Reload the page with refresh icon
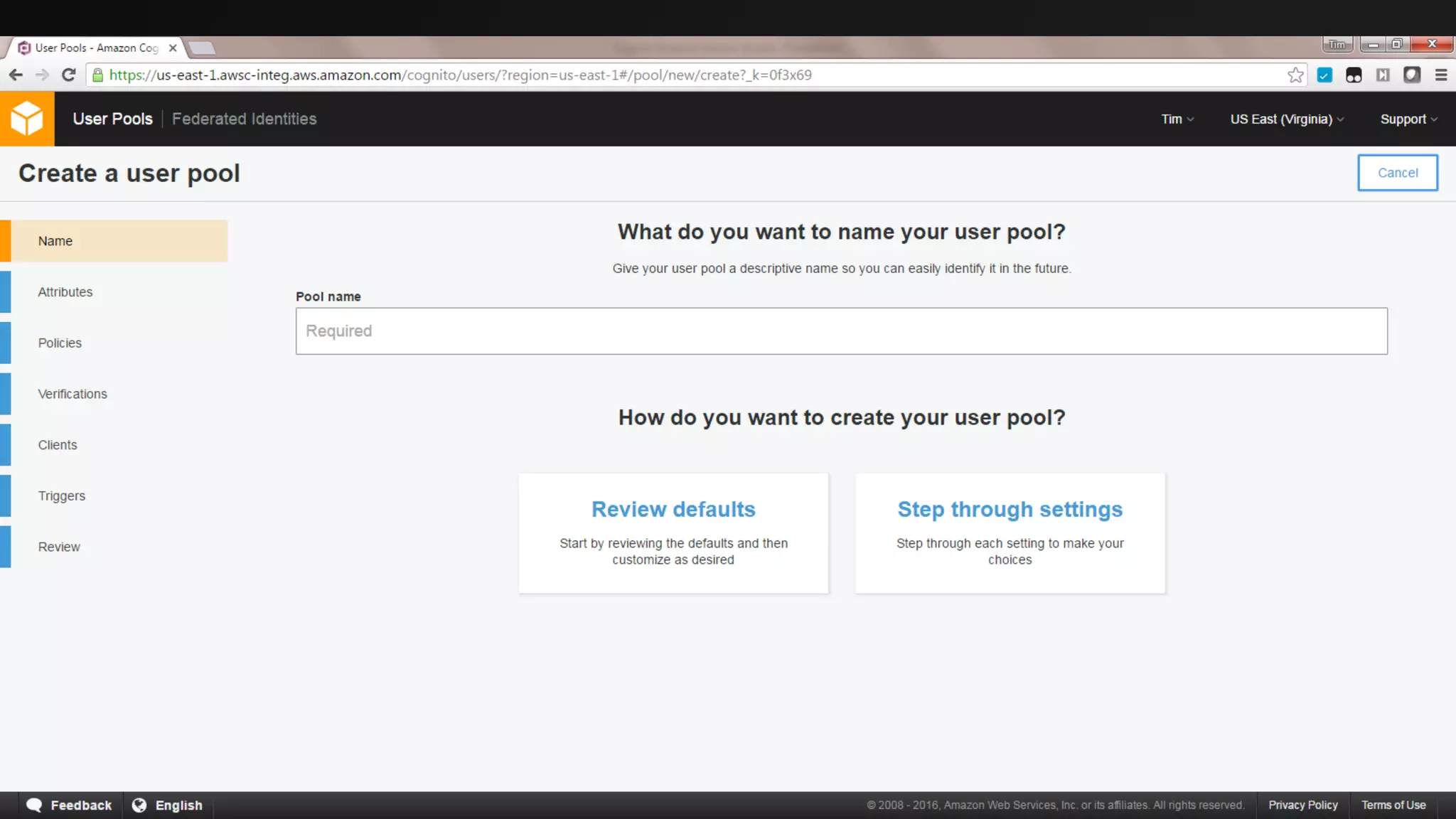1456x819 pixels. [68, 75]
